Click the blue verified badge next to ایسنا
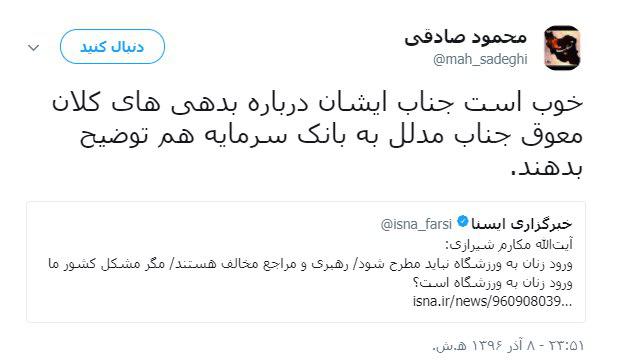The height and width of the screenshot is (364, 617). pyautogui.click(x=463, y=221)
